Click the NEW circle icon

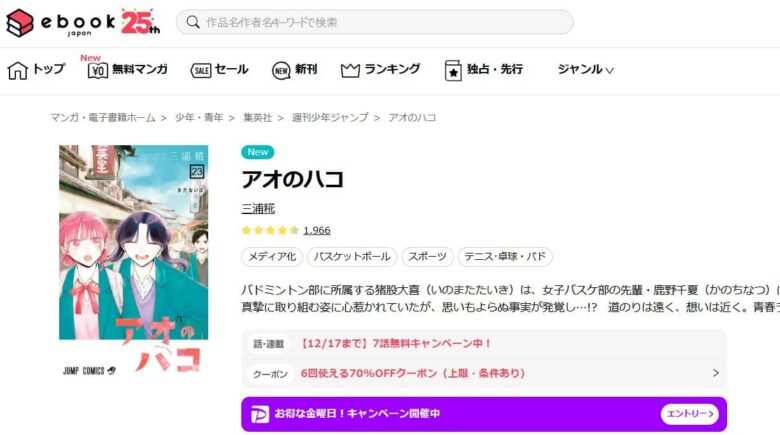[x=281, y=71]
